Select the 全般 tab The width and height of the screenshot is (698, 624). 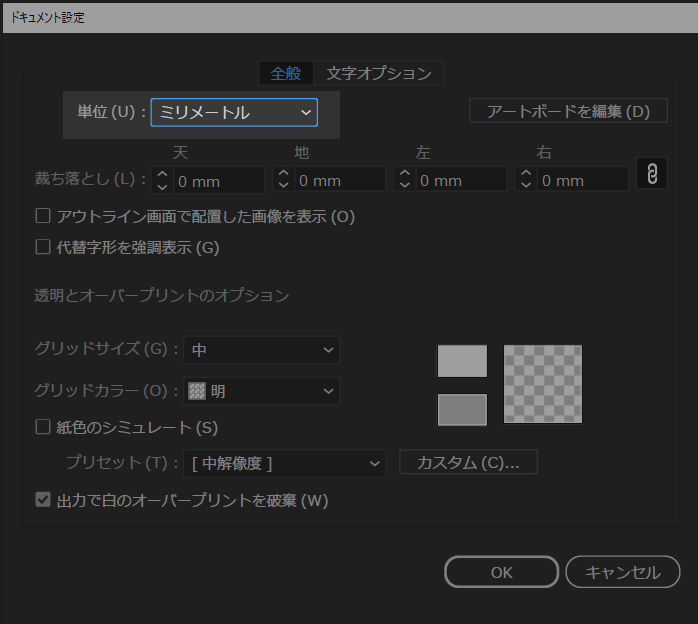[x=286, y=74]
